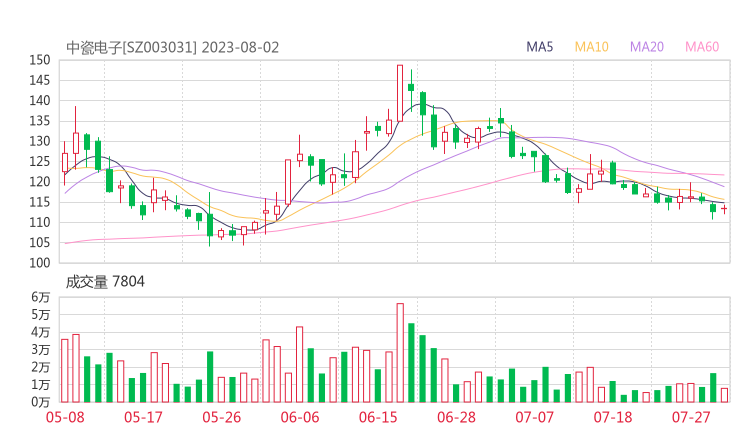This screenshot has width=740, height=440.
Task: Click the 1万 volume axis label
Action: pyautogui.click(x=41, y=385)
